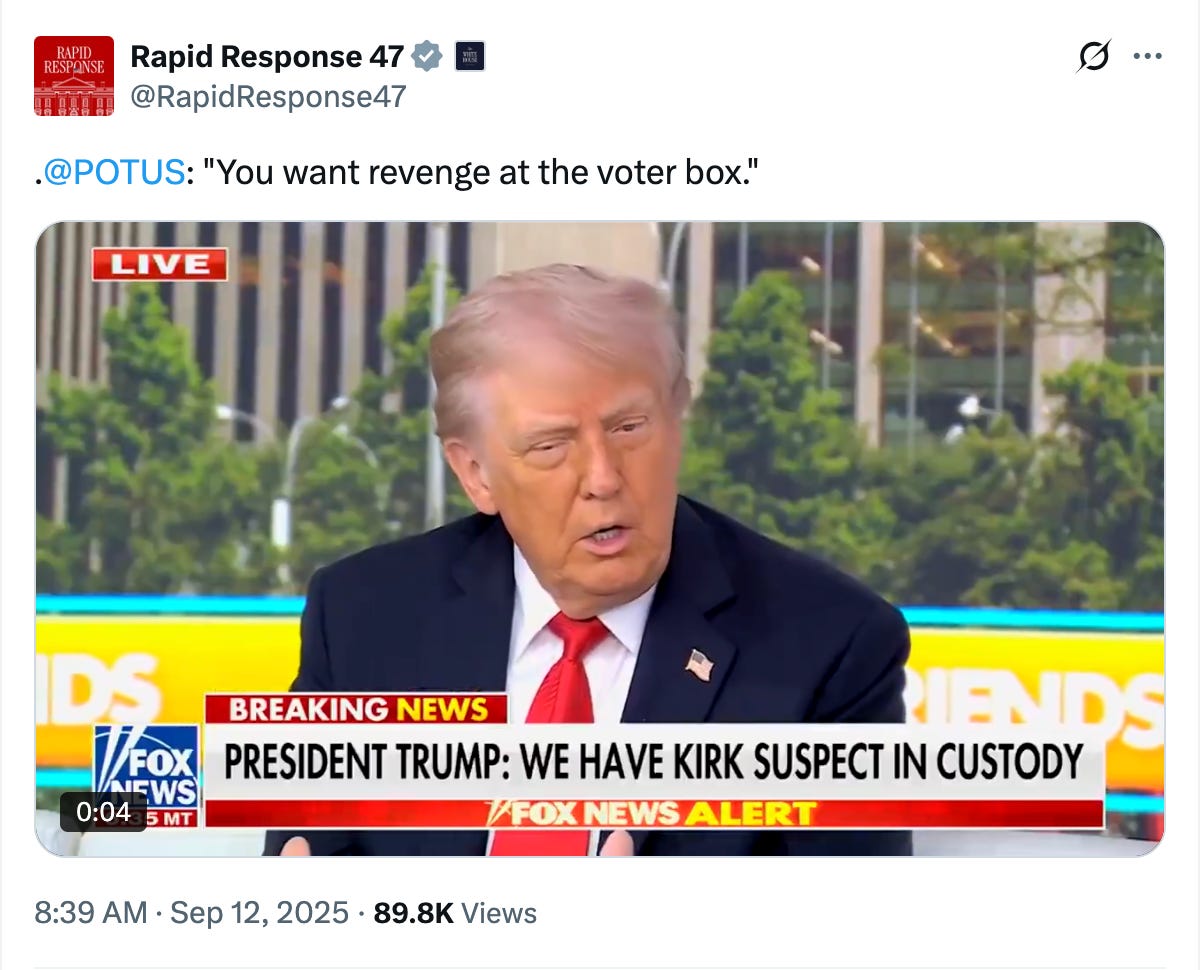1204x970 pixels.
Task: Click the Sep 12, 2025 date
Action: 260,913
